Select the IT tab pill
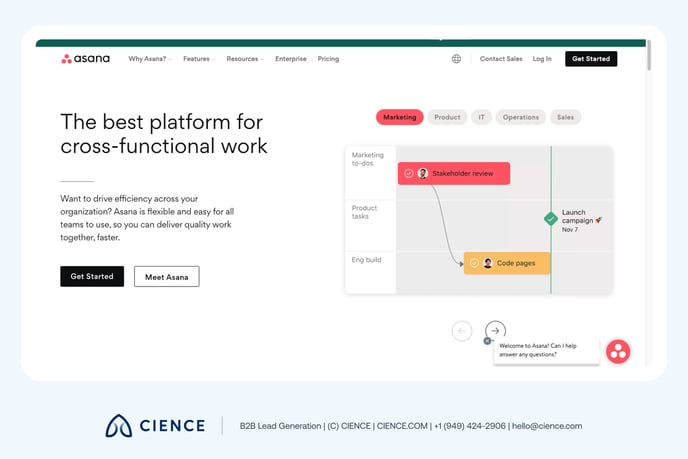Screen dimensions: 688x459 481,117
